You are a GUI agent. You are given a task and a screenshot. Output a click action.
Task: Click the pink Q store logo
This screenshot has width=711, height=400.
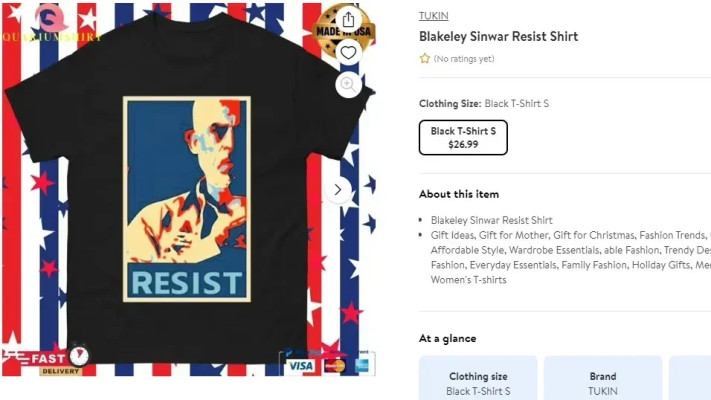(x=51, y=18)
